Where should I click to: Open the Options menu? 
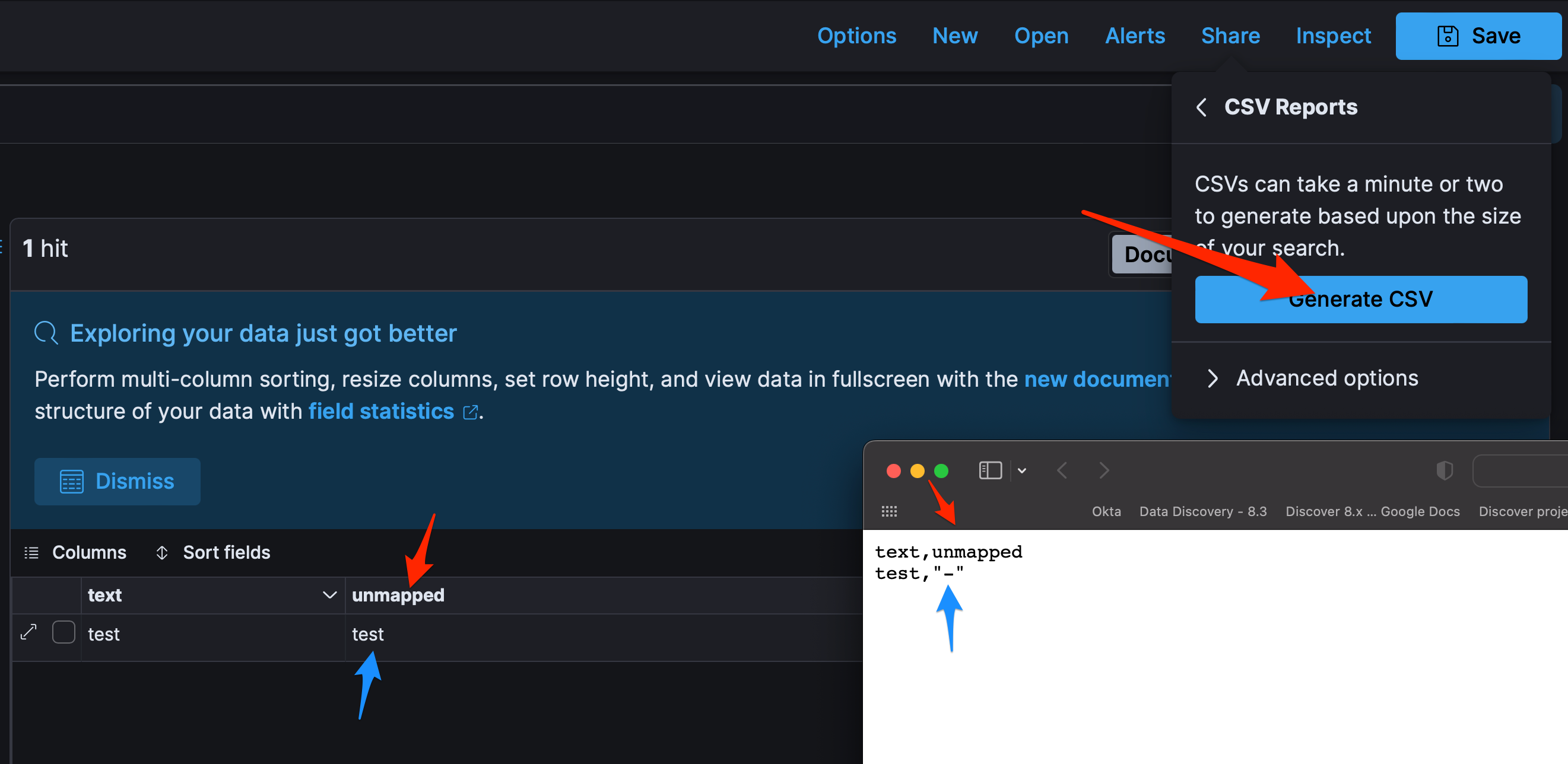coord(856,36)
